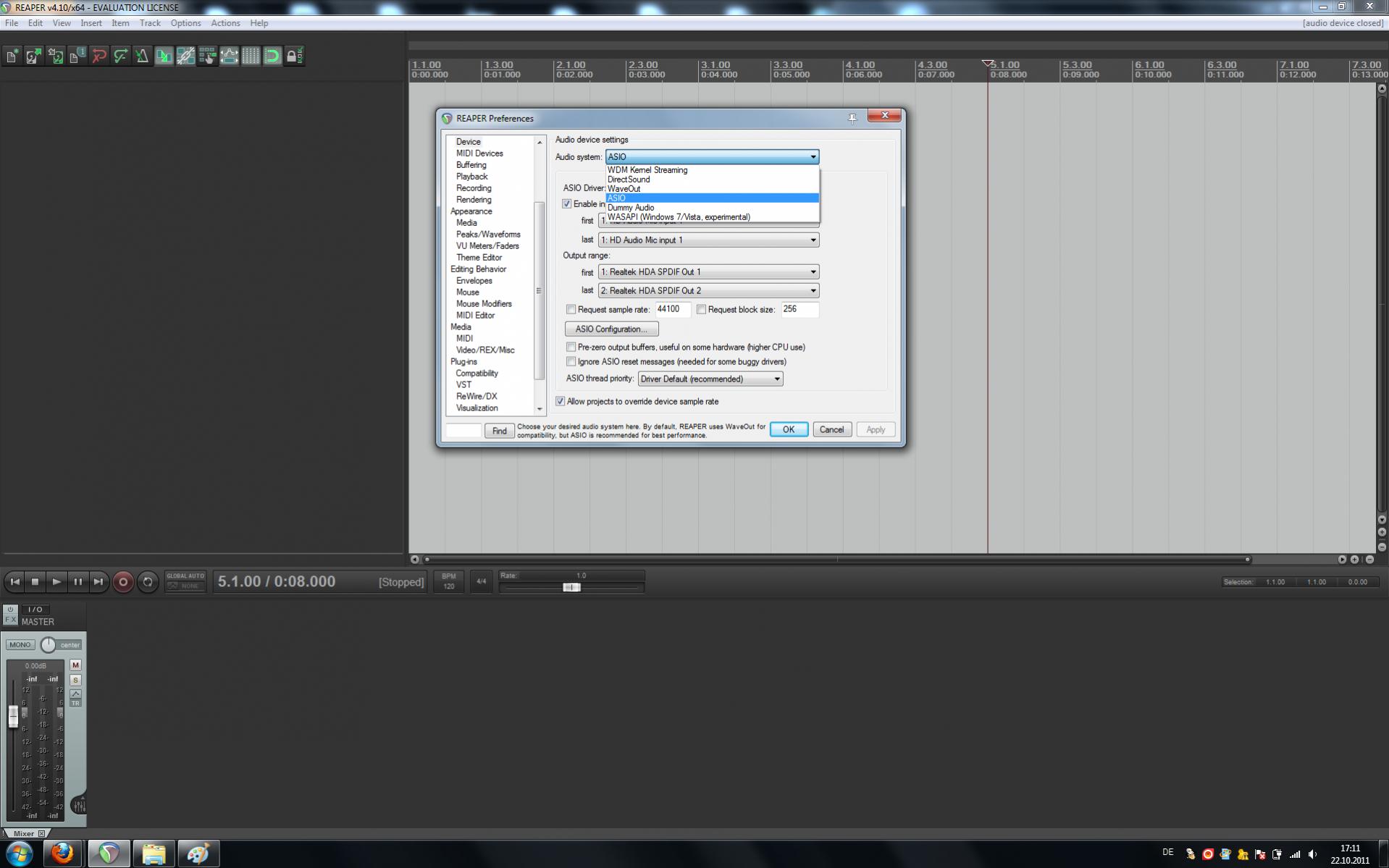Go to project start transport button
The height and width of the screenshot is (868, 1389).
[14, 581]
